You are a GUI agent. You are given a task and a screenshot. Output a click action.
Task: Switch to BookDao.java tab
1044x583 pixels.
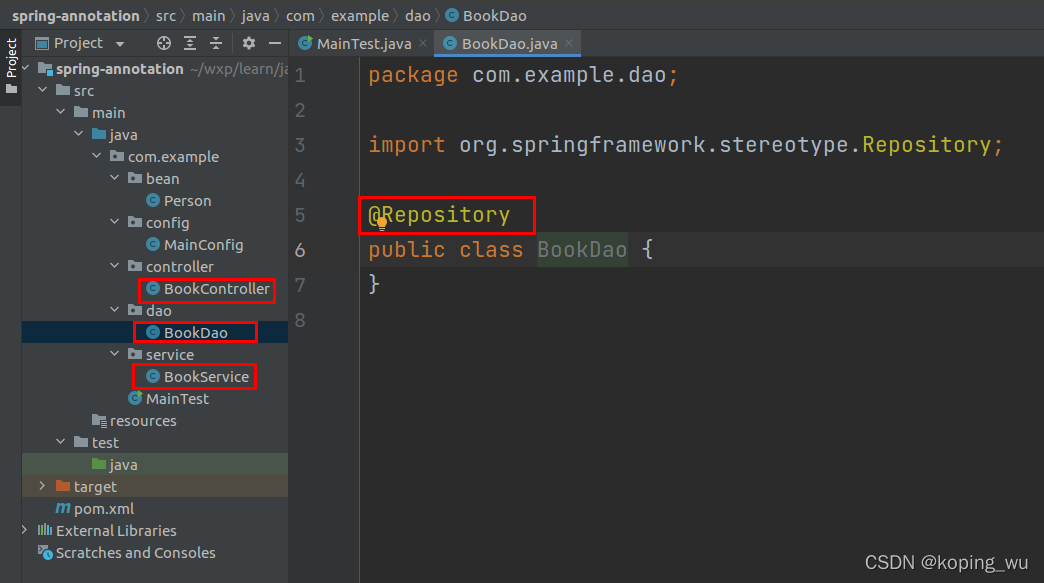pyautogui.click(x=509, y=44)
